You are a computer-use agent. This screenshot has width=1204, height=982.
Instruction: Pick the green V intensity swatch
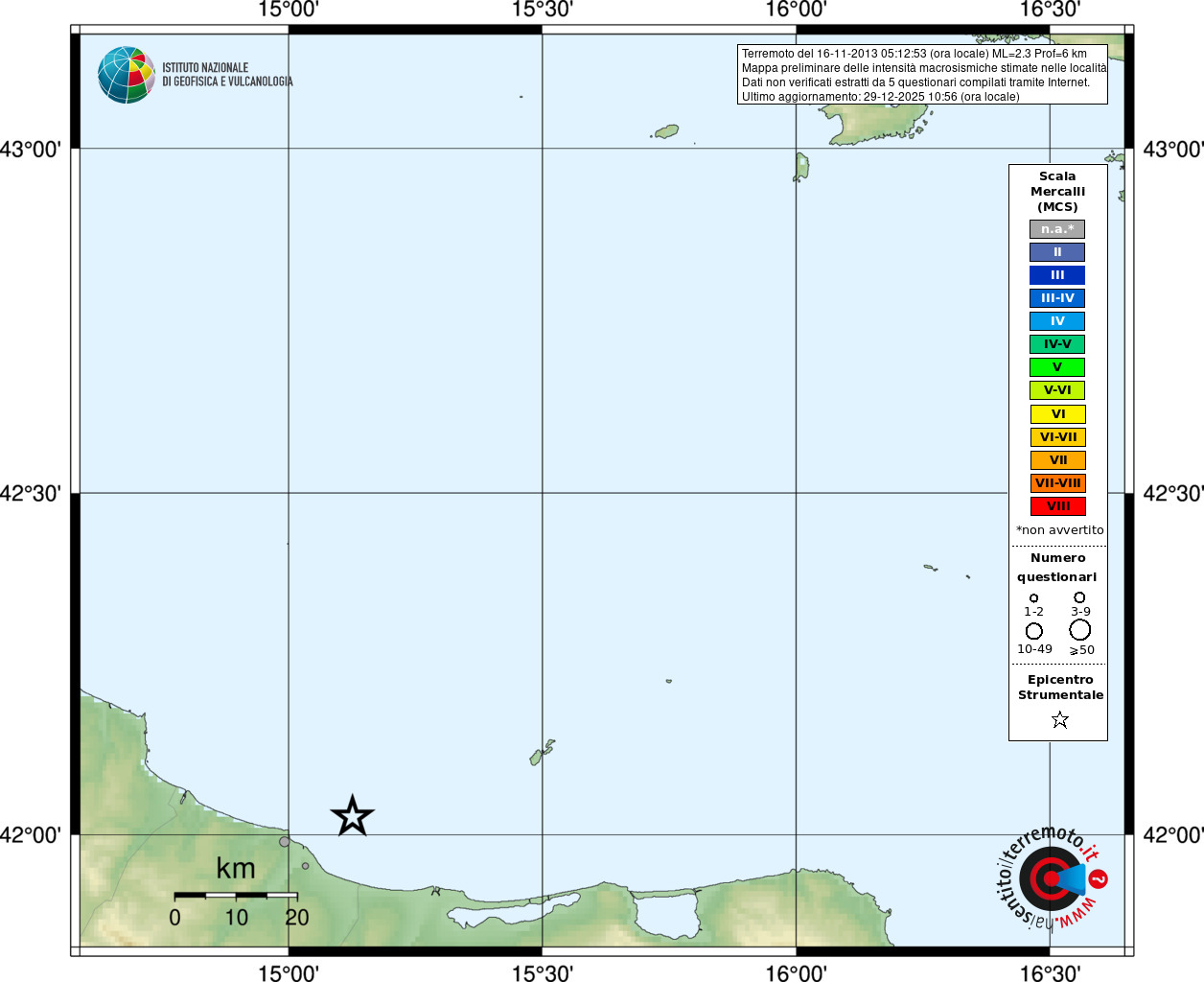coord(1057,367)
